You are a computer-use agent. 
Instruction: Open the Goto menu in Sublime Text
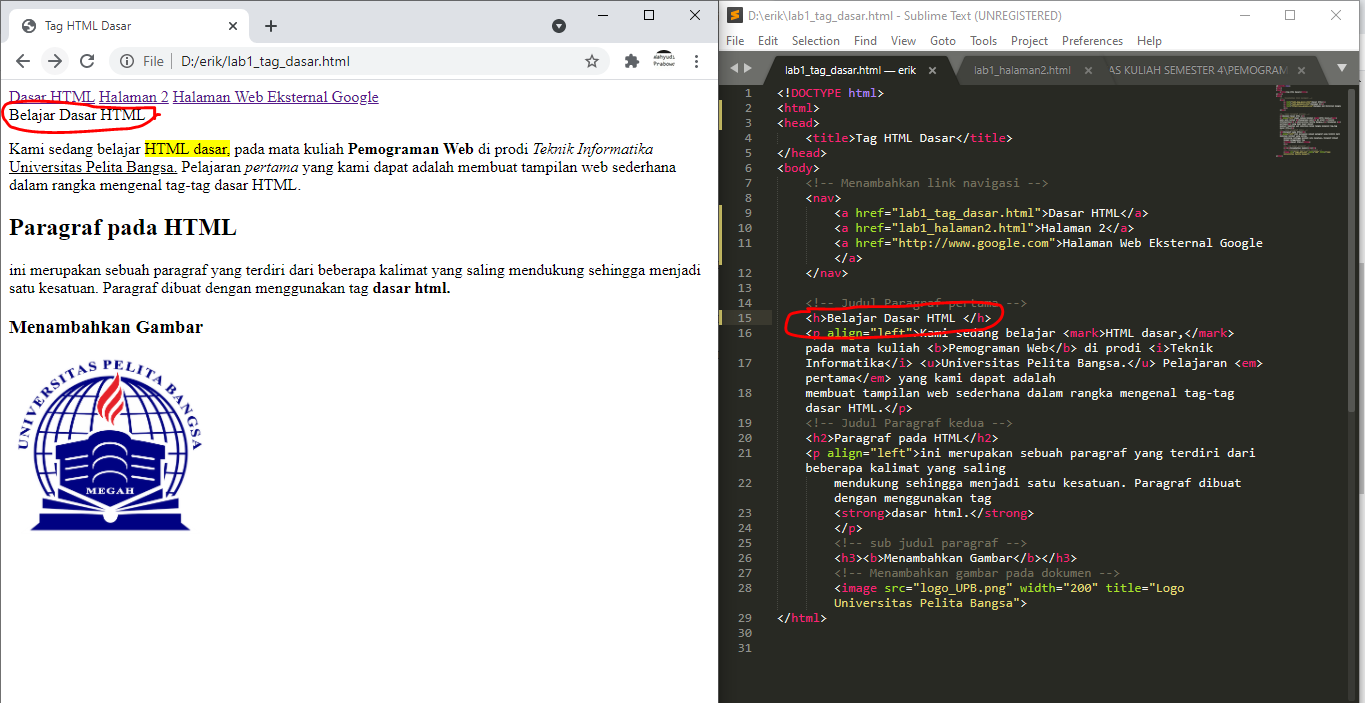[x=942, y=40]
